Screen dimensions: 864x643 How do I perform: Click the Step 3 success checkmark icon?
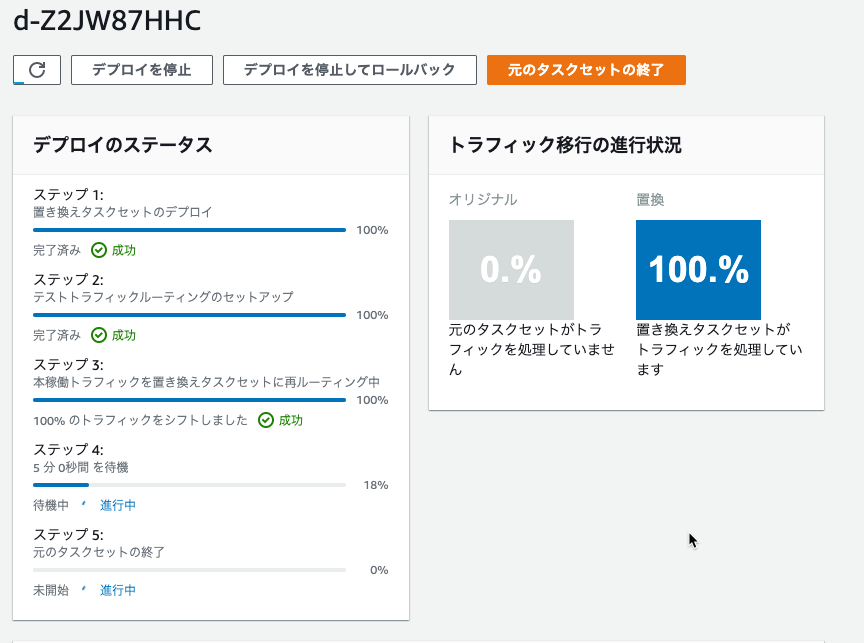pyautogui.click(x=266, y=420)
